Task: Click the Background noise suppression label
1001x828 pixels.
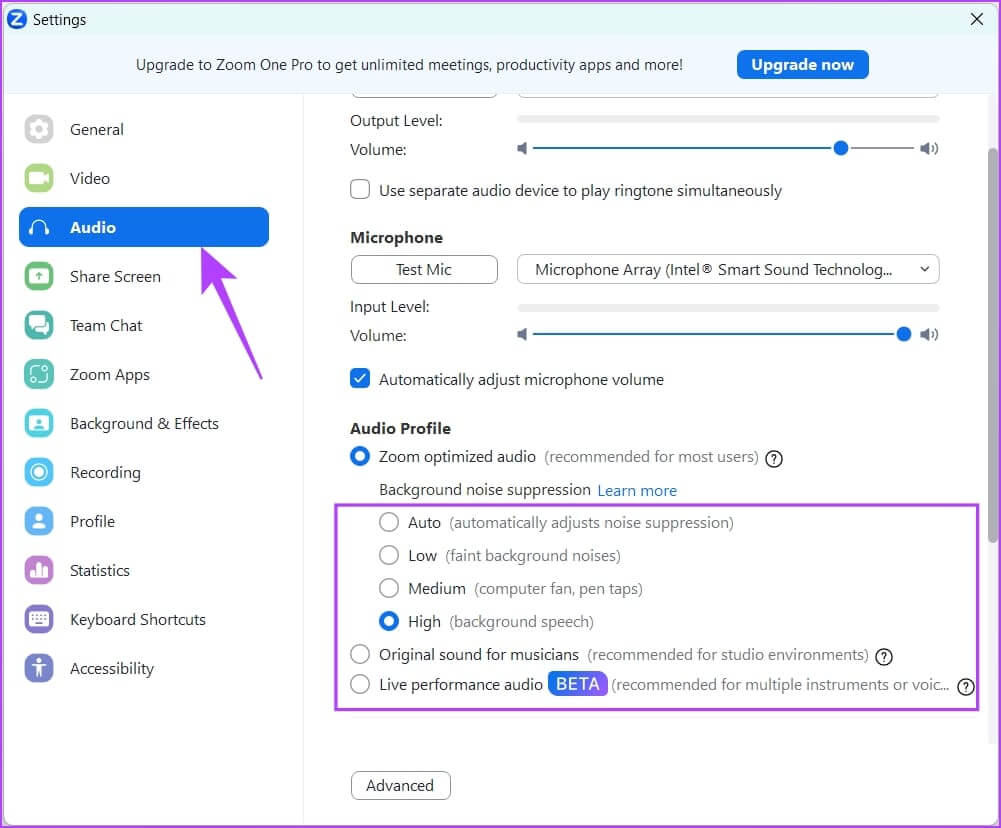Action: [x=485, y=490]
